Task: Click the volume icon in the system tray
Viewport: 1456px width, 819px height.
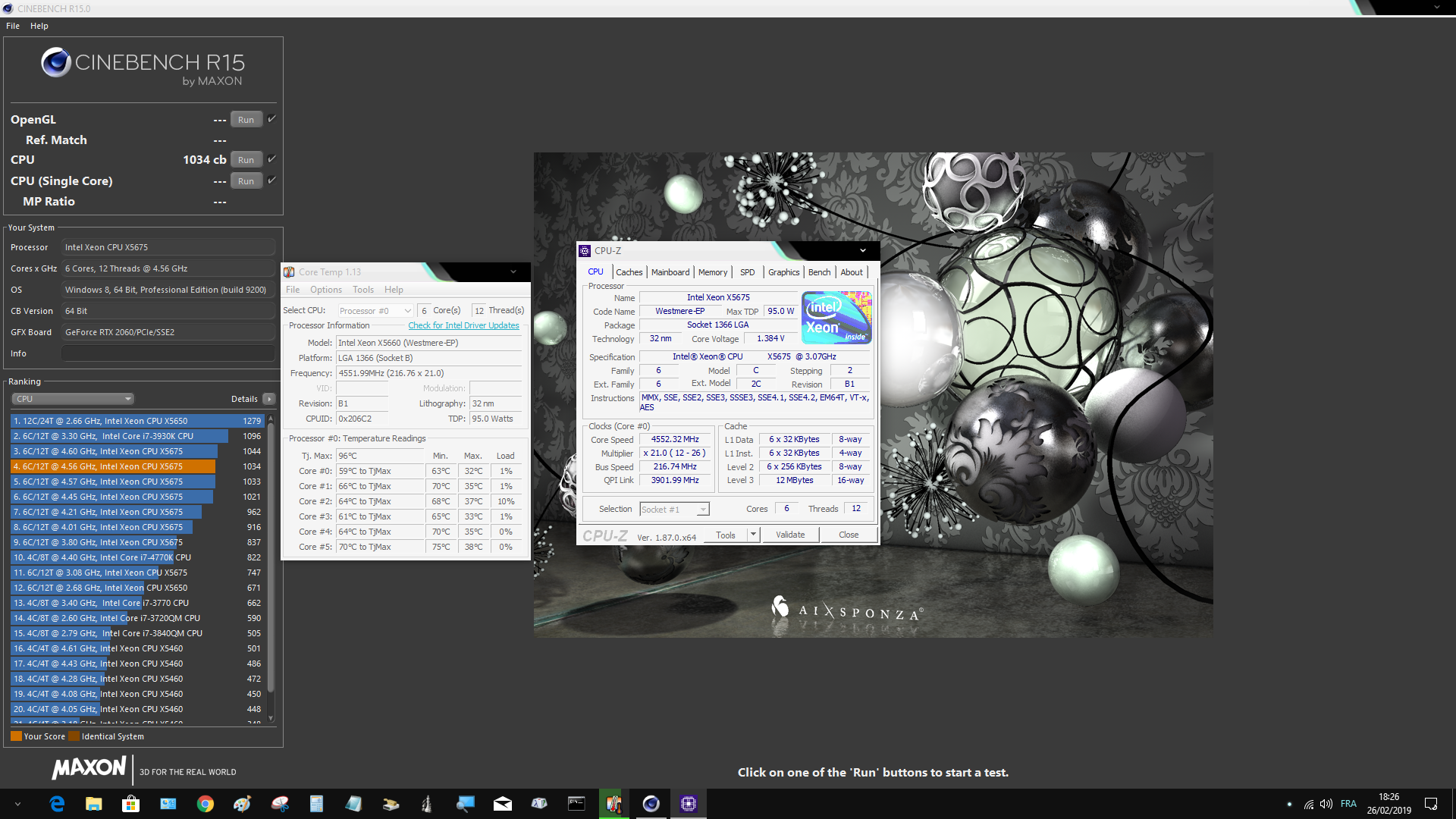Action: point(1326,804)
